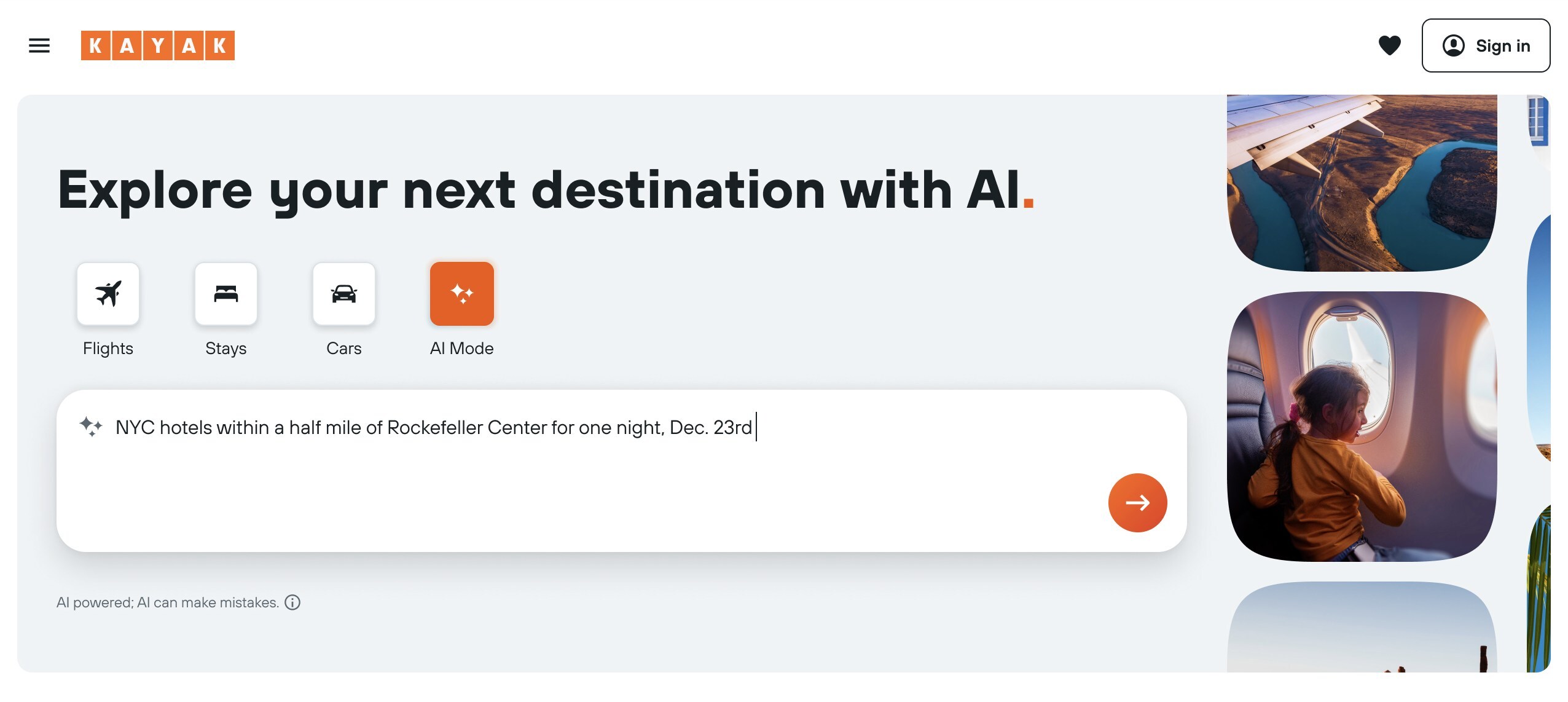Click the user avatar icon in Sign in

(1453, 45)
